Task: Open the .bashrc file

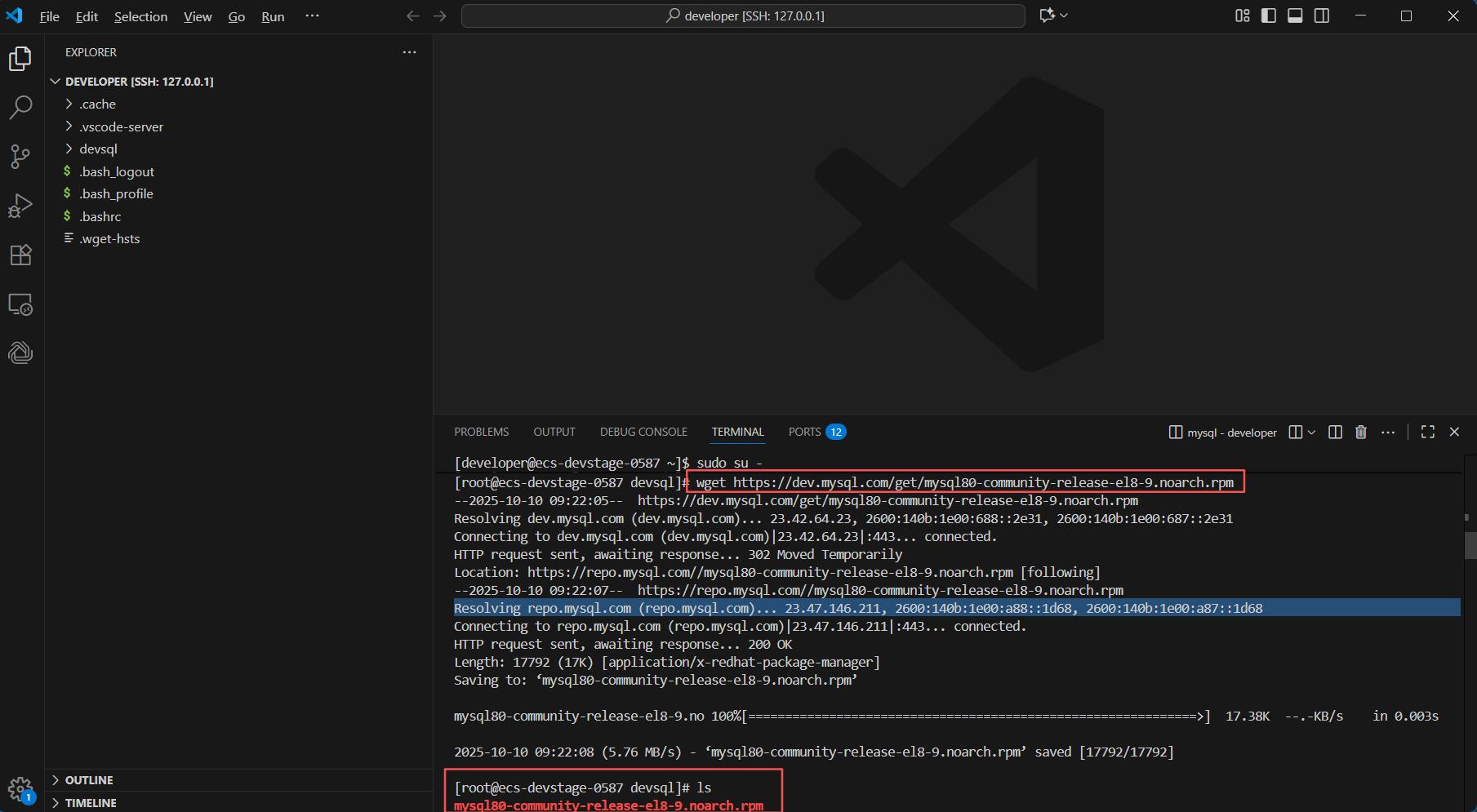Action: coord(100,217)
